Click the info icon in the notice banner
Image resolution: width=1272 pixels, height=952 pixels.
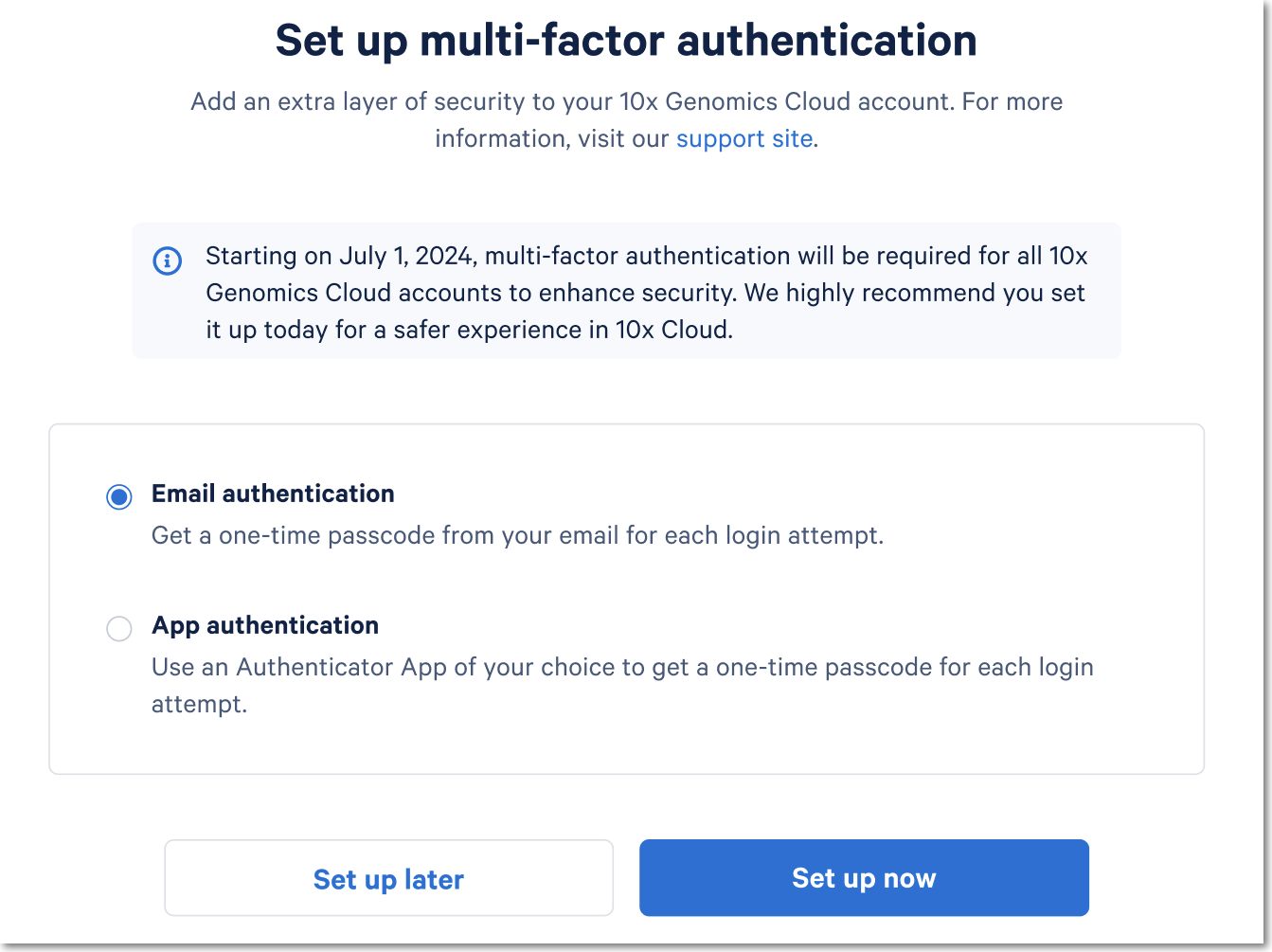(168, 260)
